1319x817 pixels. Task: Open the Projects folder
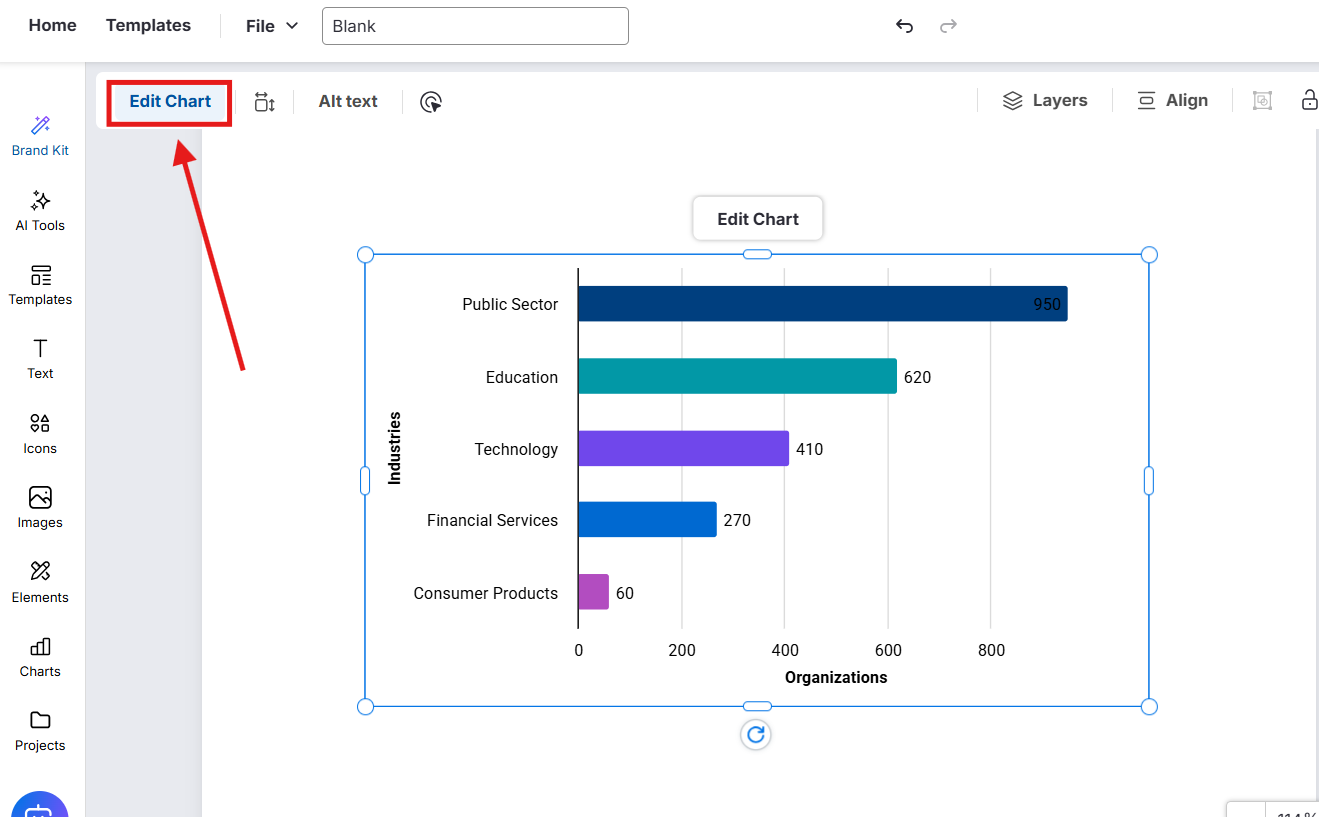coord(40,731)
